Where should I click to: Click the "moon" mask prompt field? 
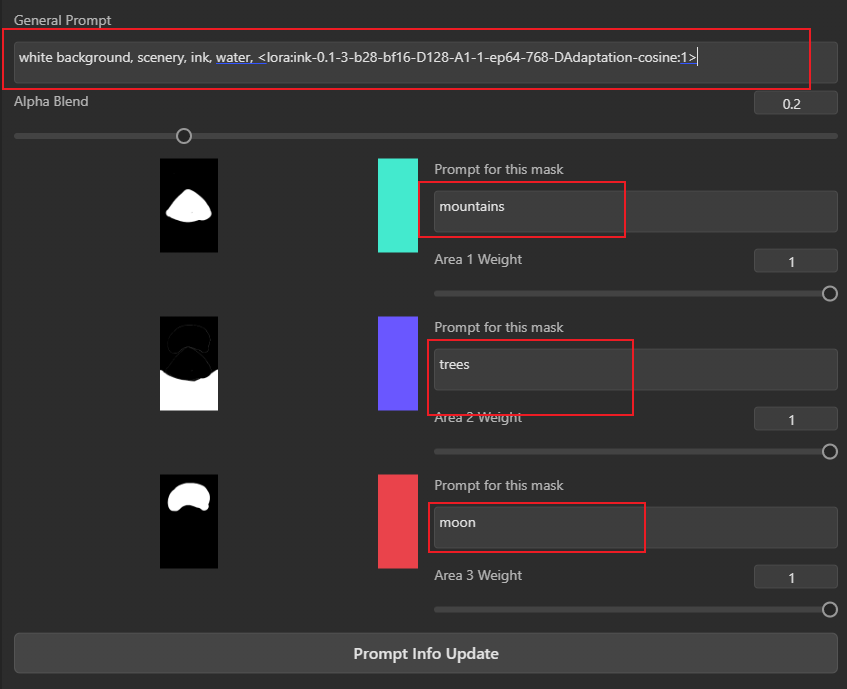point(636,527)
